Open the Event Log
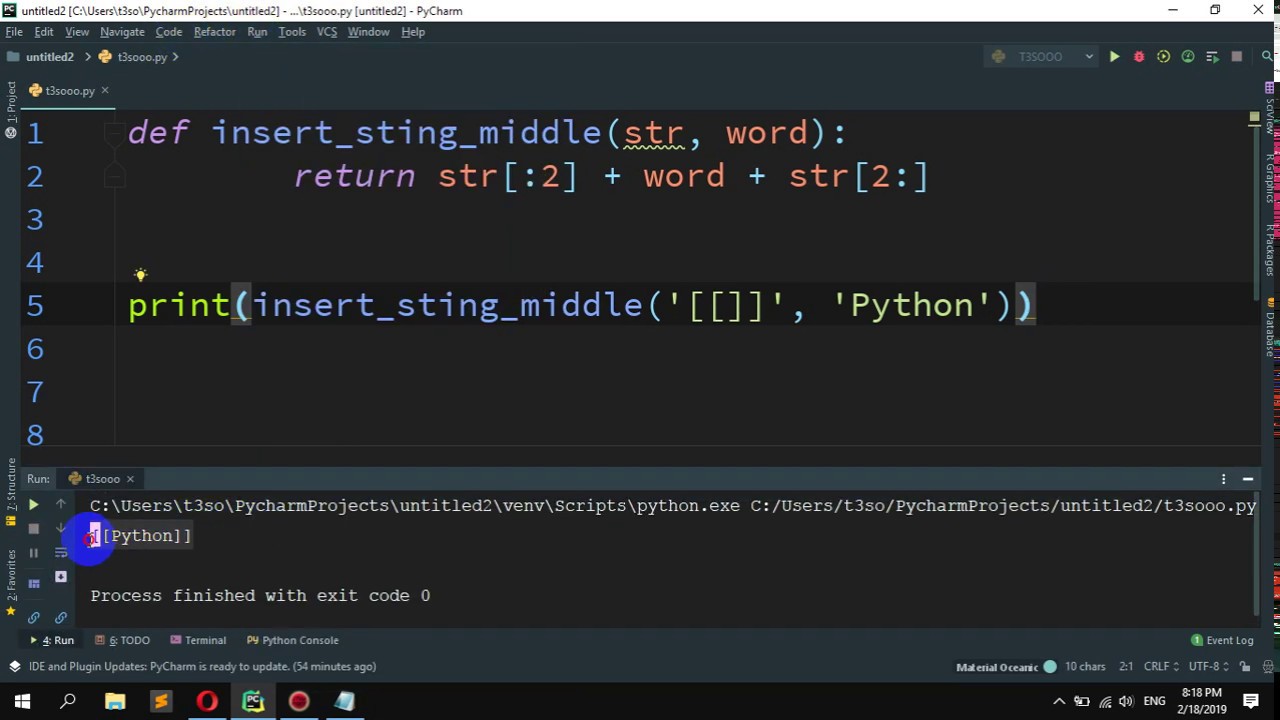 pyautogui.click(x=1222, y=640)
